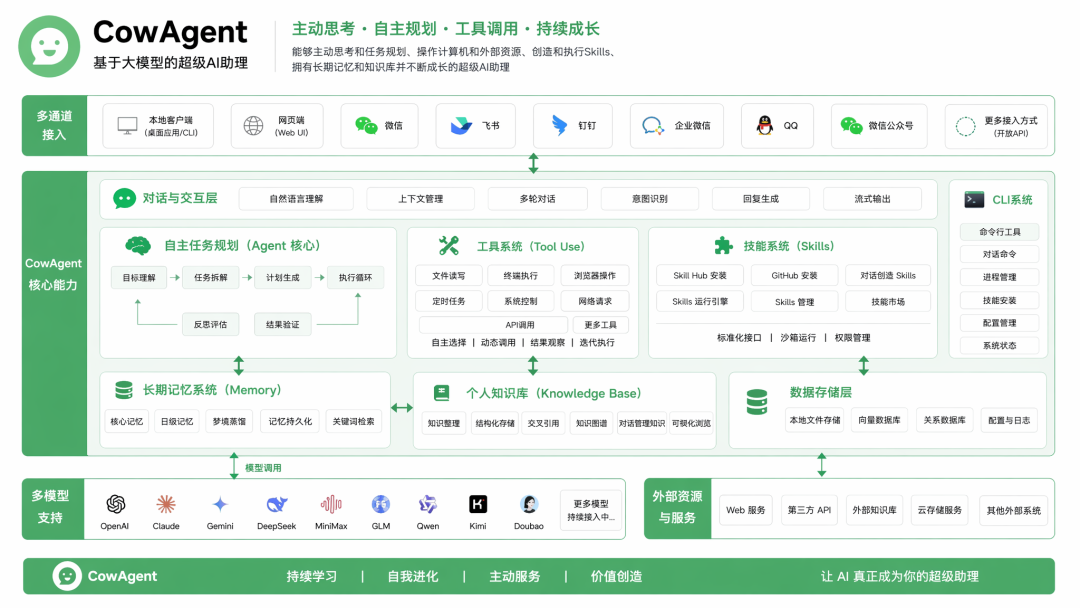Screen dimensions: 1080x608
Task: Click the database icon for 长期记忆系统
Action: 124,390
